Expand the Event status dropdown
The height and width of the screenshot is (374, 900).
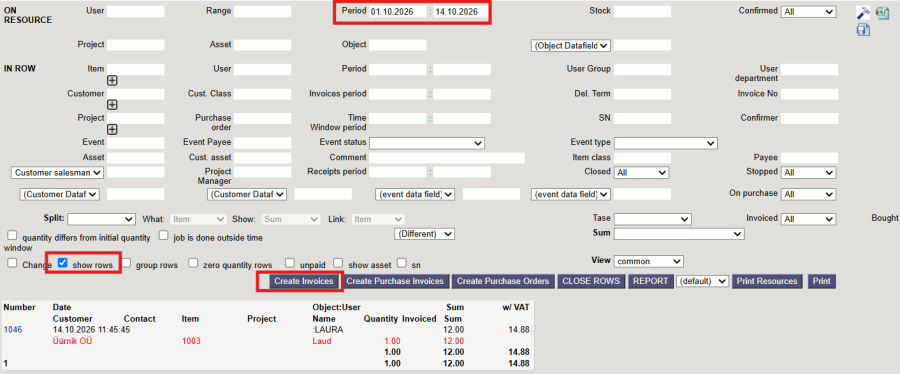click(427, 142)
